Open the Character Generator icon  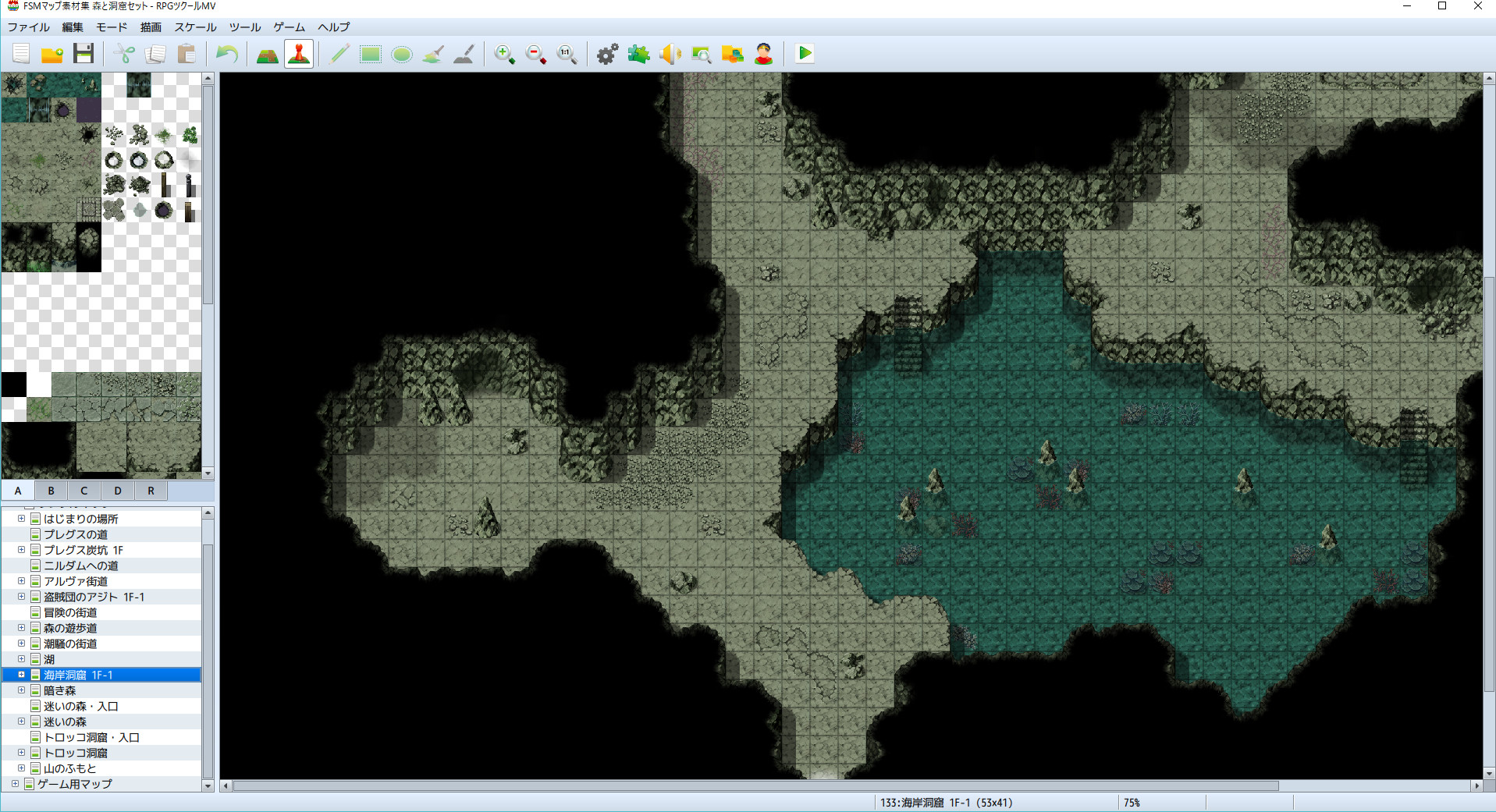tap(764, 54)
